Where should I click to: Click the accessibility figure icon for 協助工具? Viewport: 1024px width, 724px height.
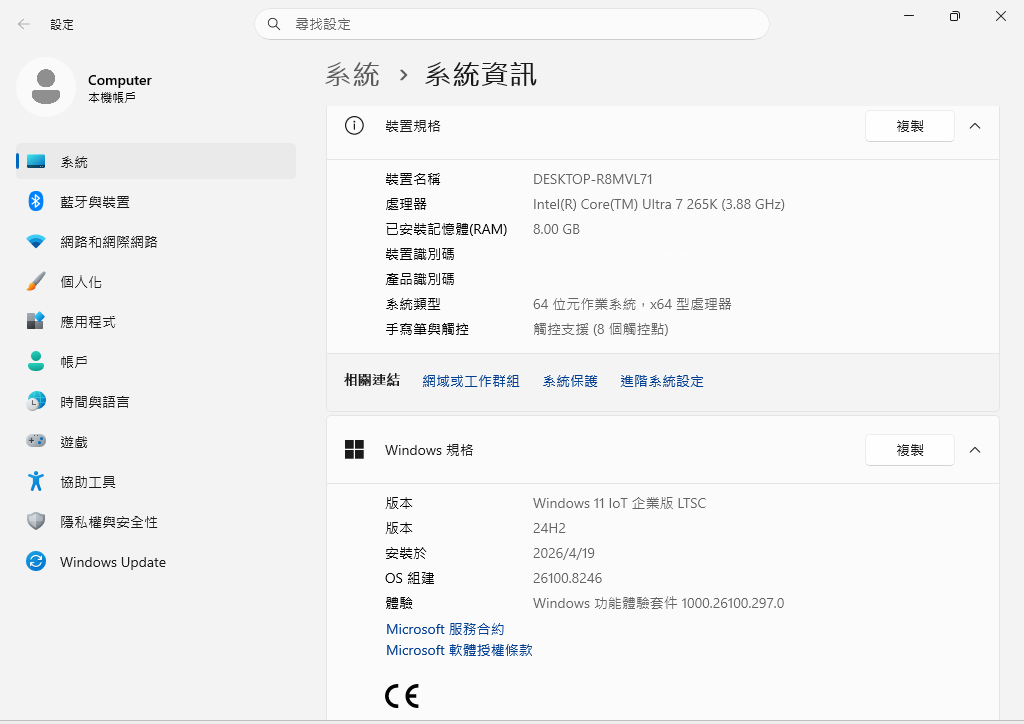pos(36,481)
